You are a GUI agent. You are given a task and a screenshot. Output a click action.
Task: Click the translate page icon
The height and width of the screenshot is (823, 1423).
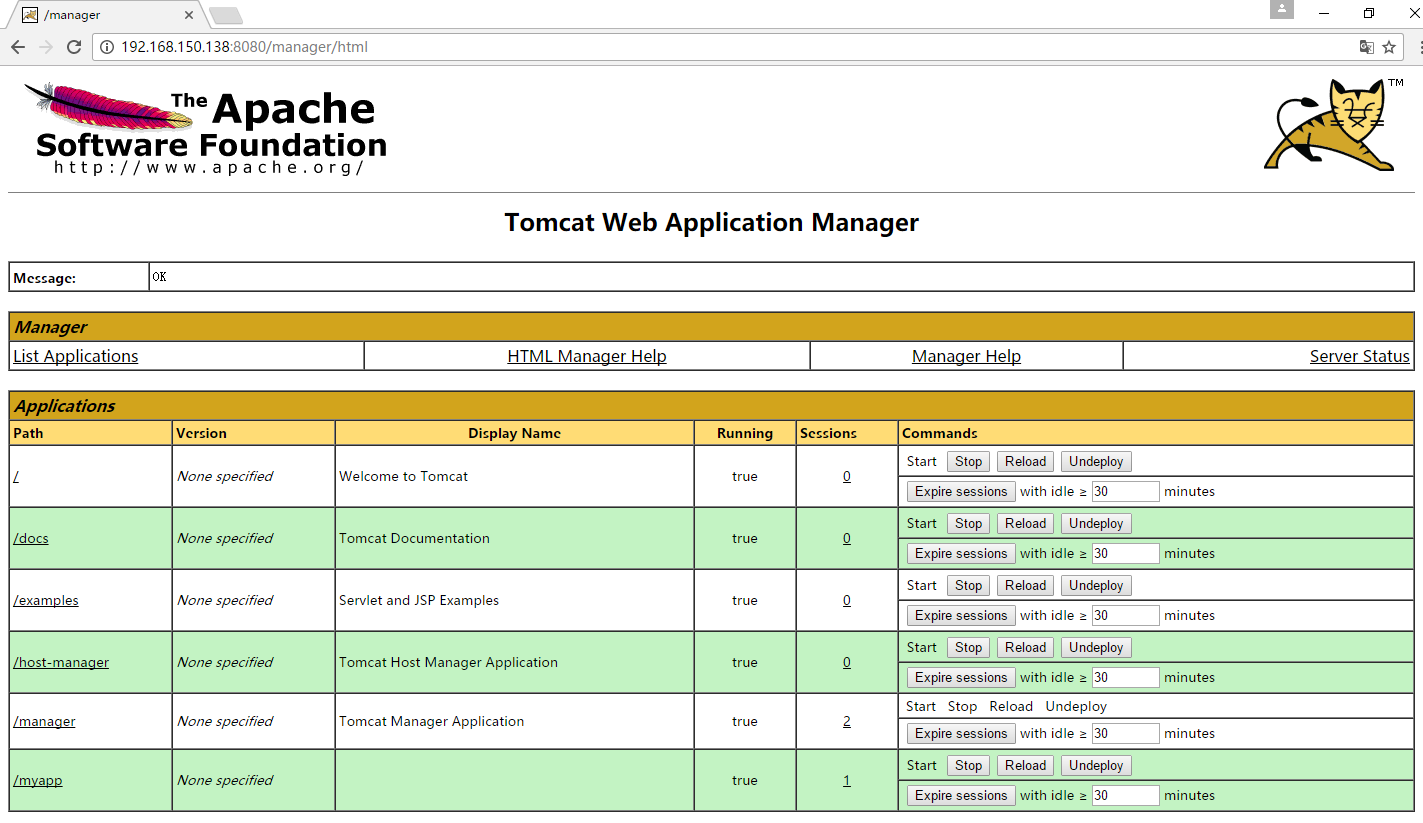pos(1366,47)
